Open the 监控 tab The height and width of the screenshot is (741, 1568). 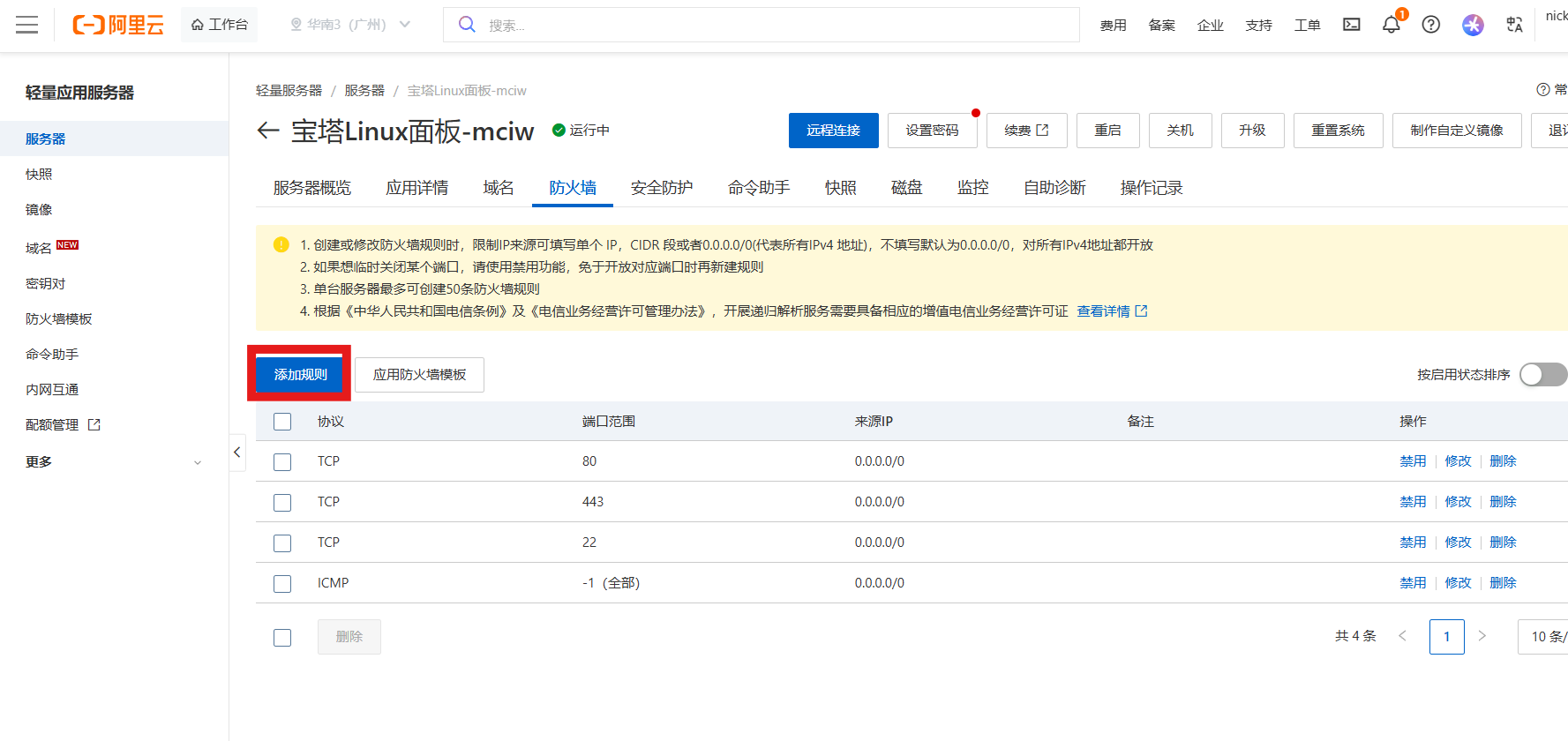972,188
